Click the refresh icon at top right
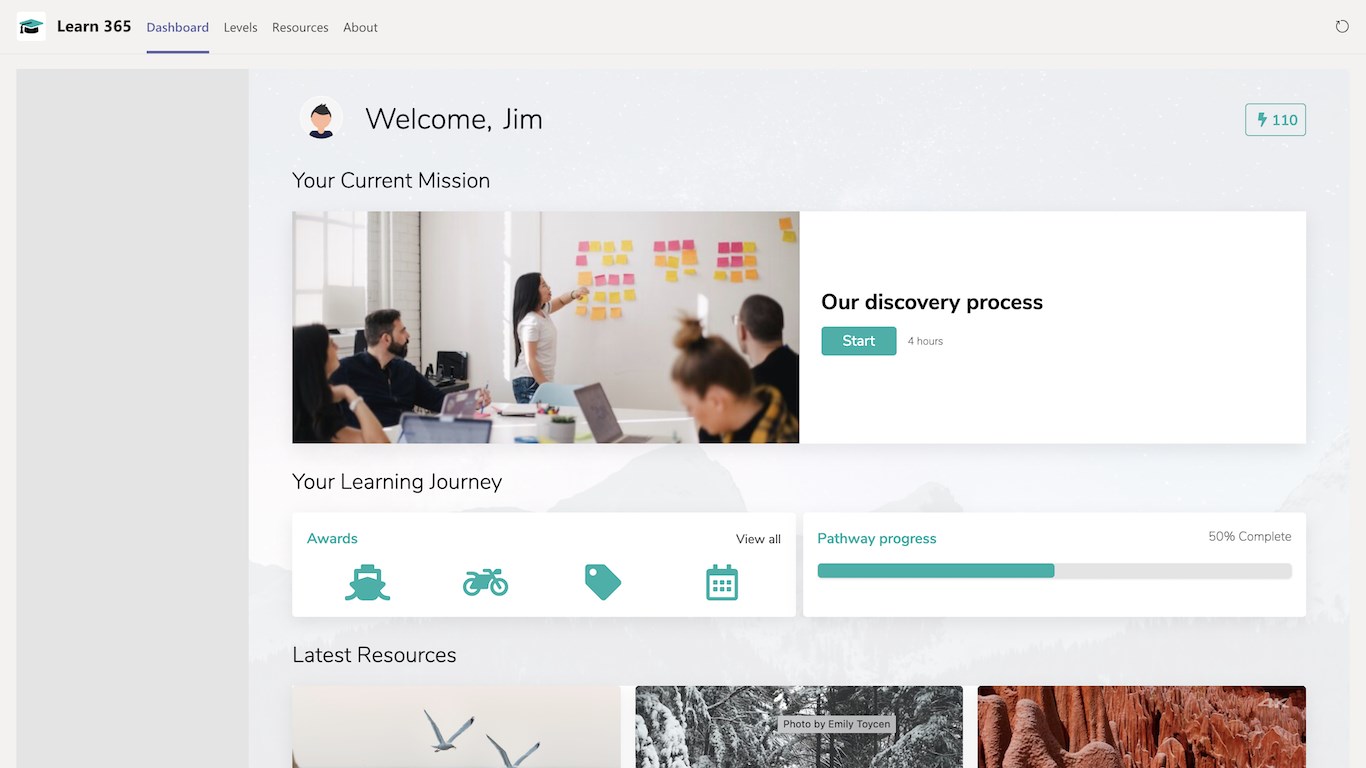The image size is (1366, 768). click(1342, 27)
